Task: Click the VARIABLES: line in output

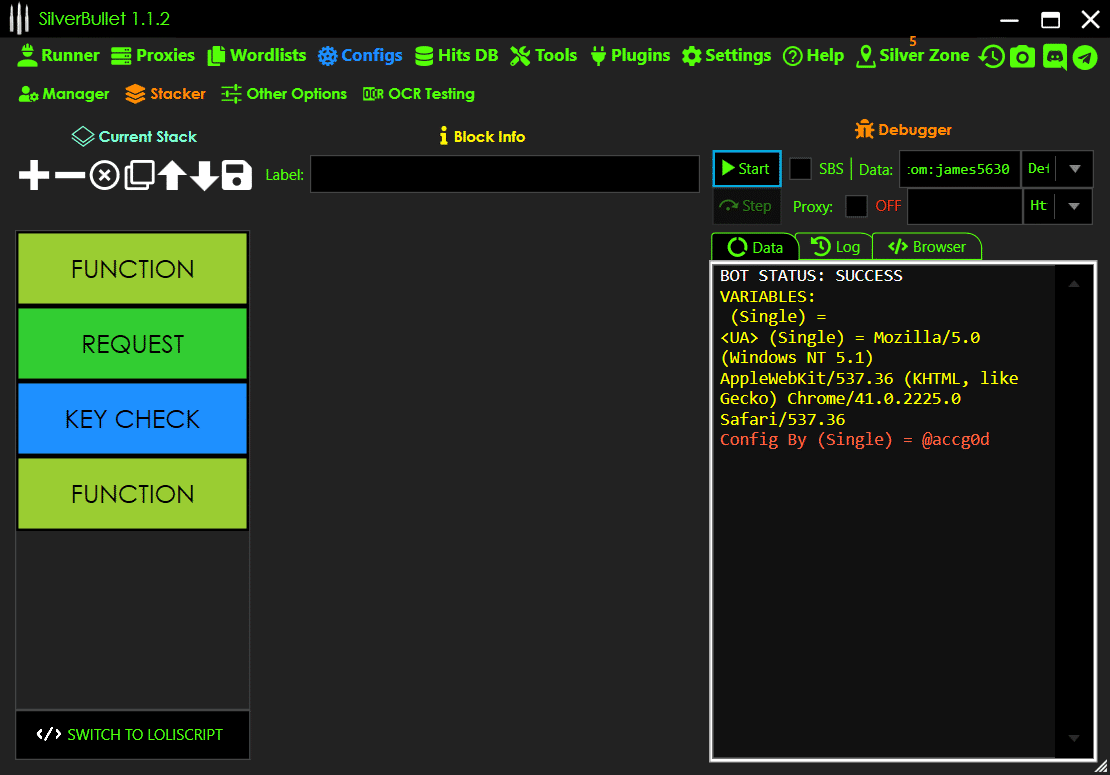Action: point(767,296)
